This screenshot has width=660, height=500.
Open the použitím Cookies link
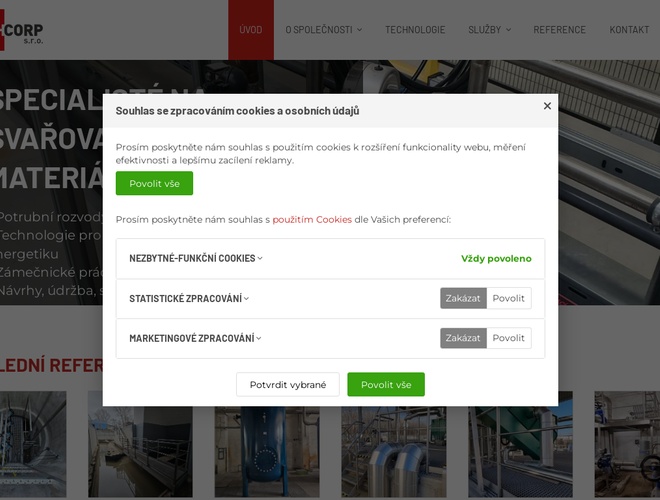point(312,219)
